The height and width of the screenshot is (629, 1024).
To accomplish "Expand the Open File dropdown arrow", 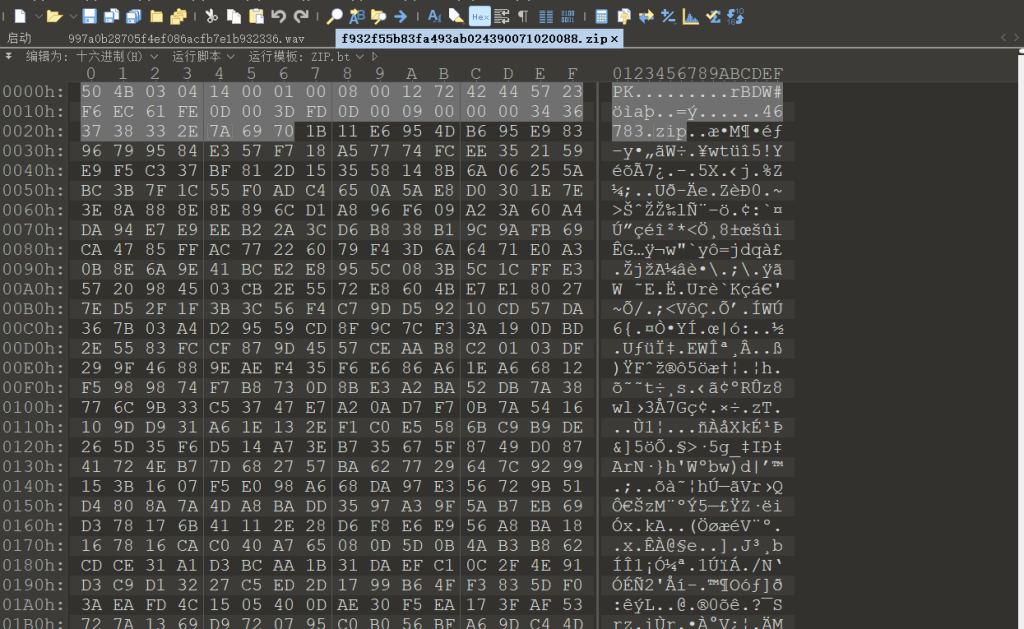I will point(71,17).
